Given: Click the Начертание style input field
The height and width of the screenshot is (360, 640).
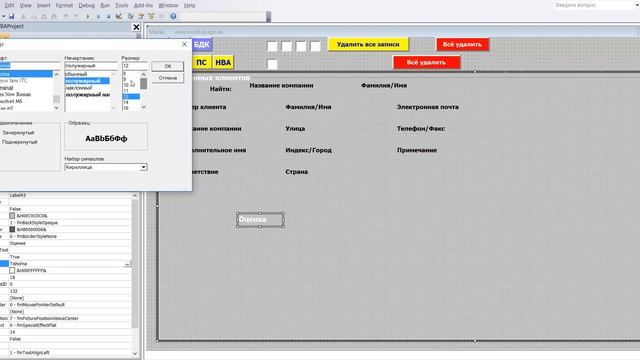Looking at the screenshot, I should click(91, 66).
